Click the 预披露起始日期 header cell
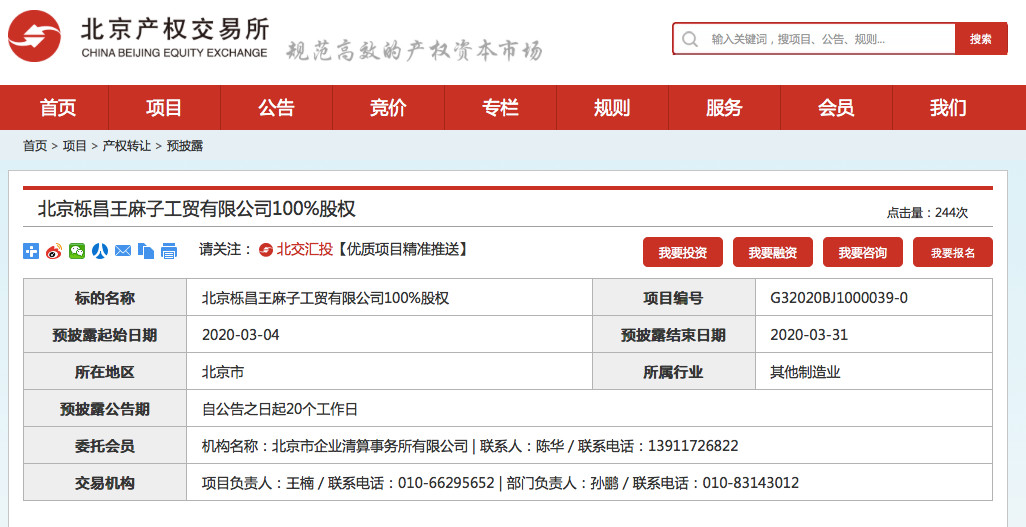1026x527 pixels. pos(105,335)
